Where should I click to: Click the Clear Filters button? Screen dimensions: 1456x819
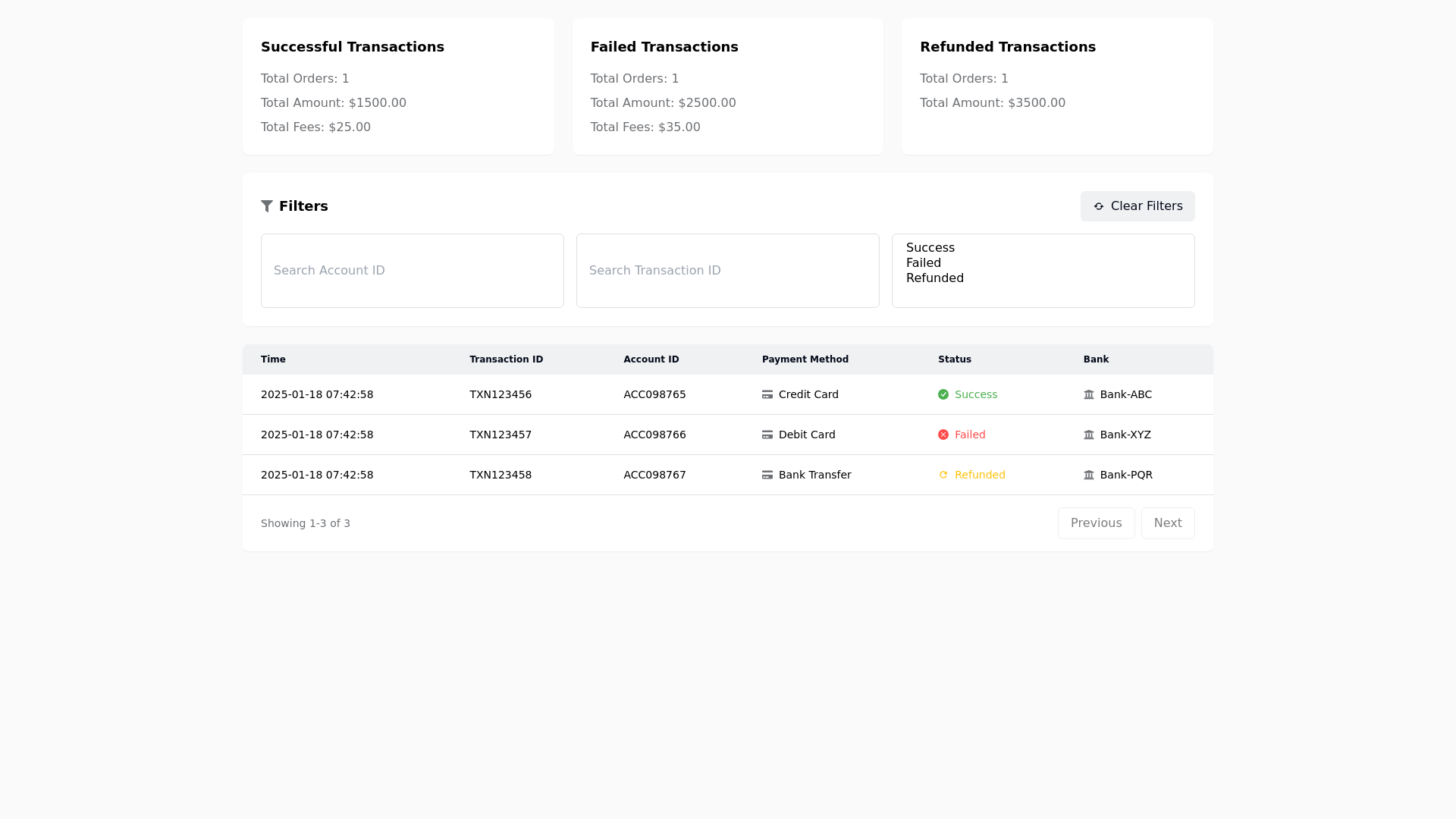click(1137, 206)
